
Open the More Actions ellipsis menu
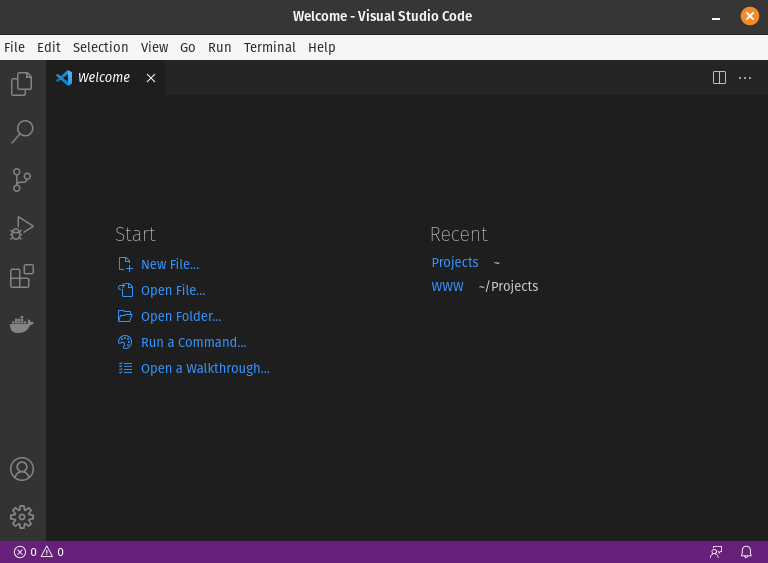(x=745, y=78)
